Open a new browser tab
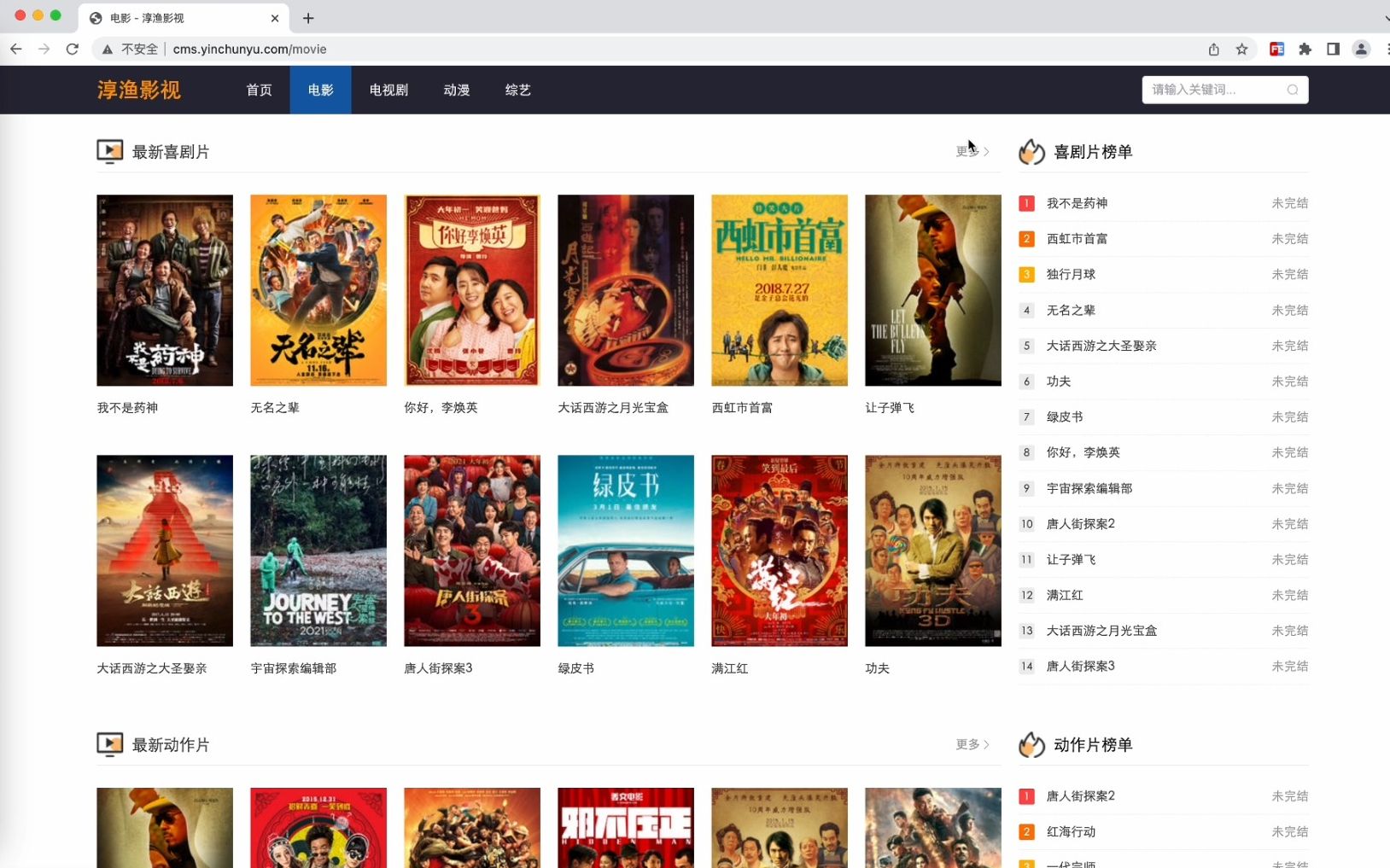This screenshot has height=868, width=1390. coord(308,18)
